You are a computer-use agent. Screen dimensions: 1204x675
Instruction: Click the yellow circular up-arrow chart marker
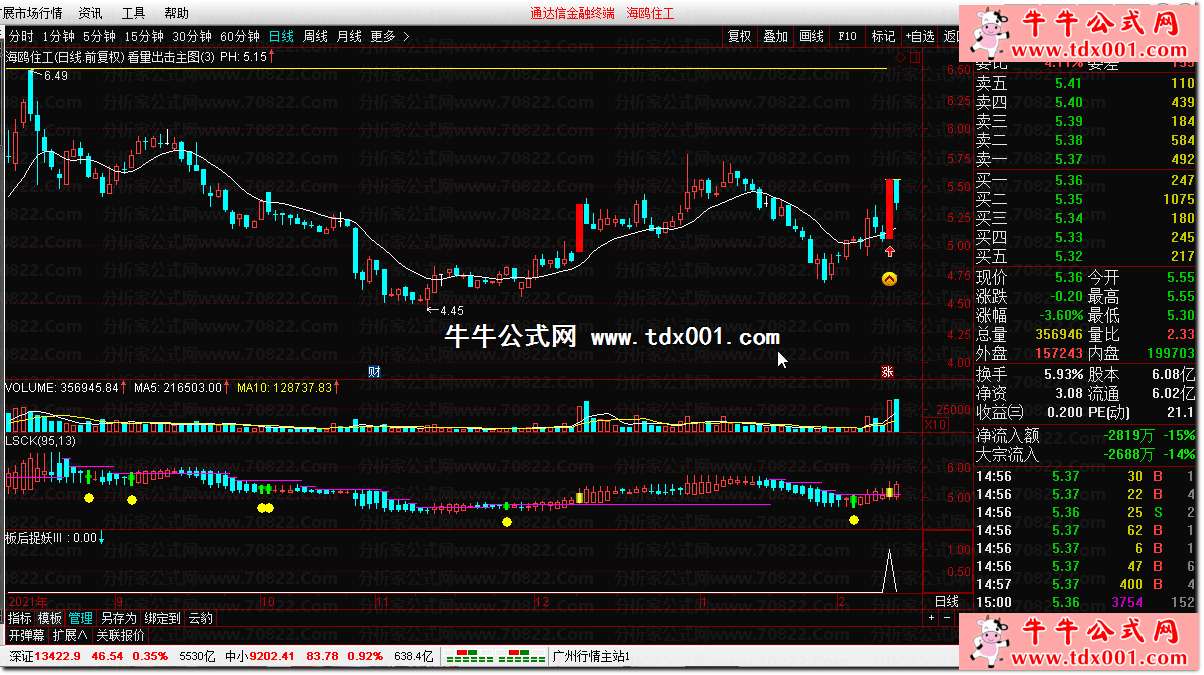889,279
